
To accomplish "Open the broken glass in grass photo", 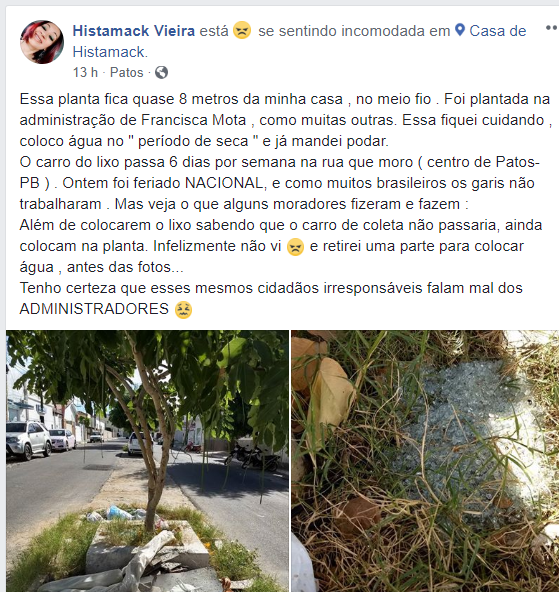I will 425,461.
